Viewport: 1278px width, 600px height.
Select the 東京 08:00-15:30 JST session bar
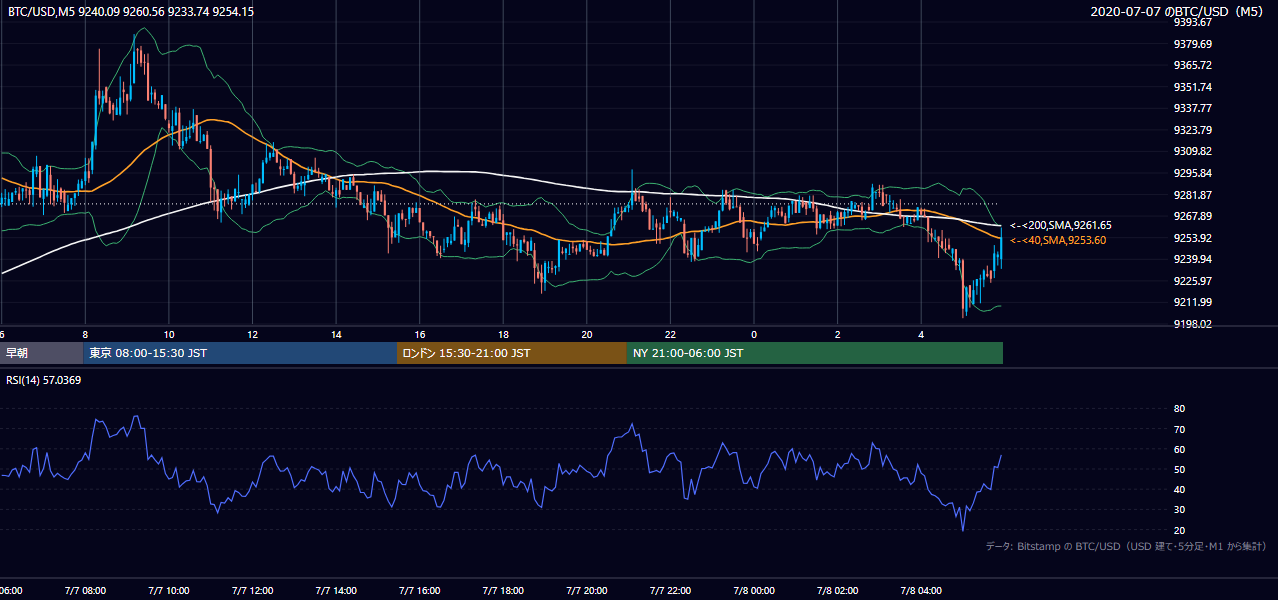(x=240, y=353)
